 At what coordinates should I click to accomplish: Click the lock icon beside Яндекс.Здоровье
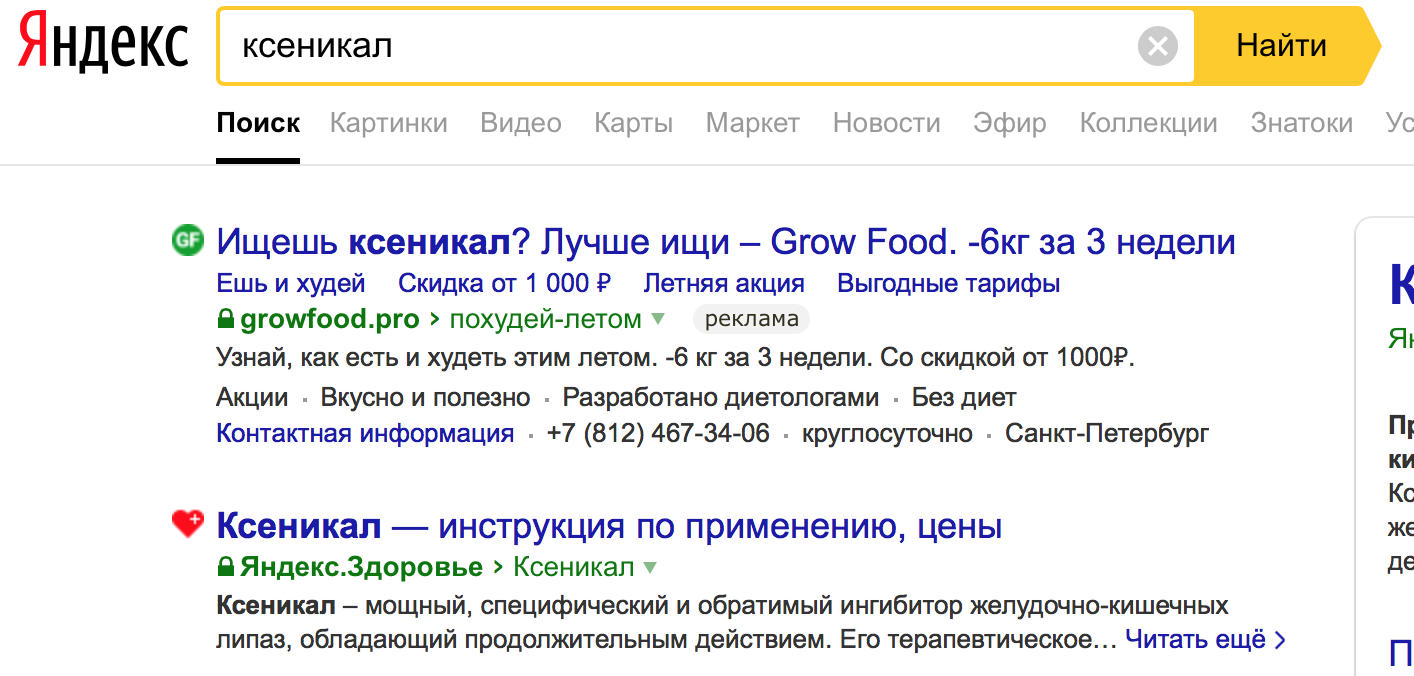[226, 568]
